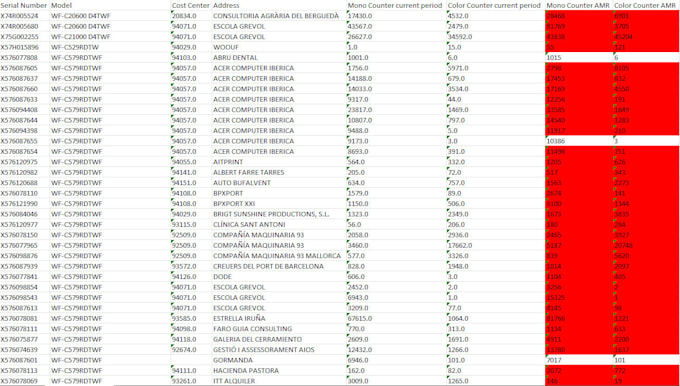680x386 pixels.
Task: Select cost center cell 94151.0
Action: 184,183
